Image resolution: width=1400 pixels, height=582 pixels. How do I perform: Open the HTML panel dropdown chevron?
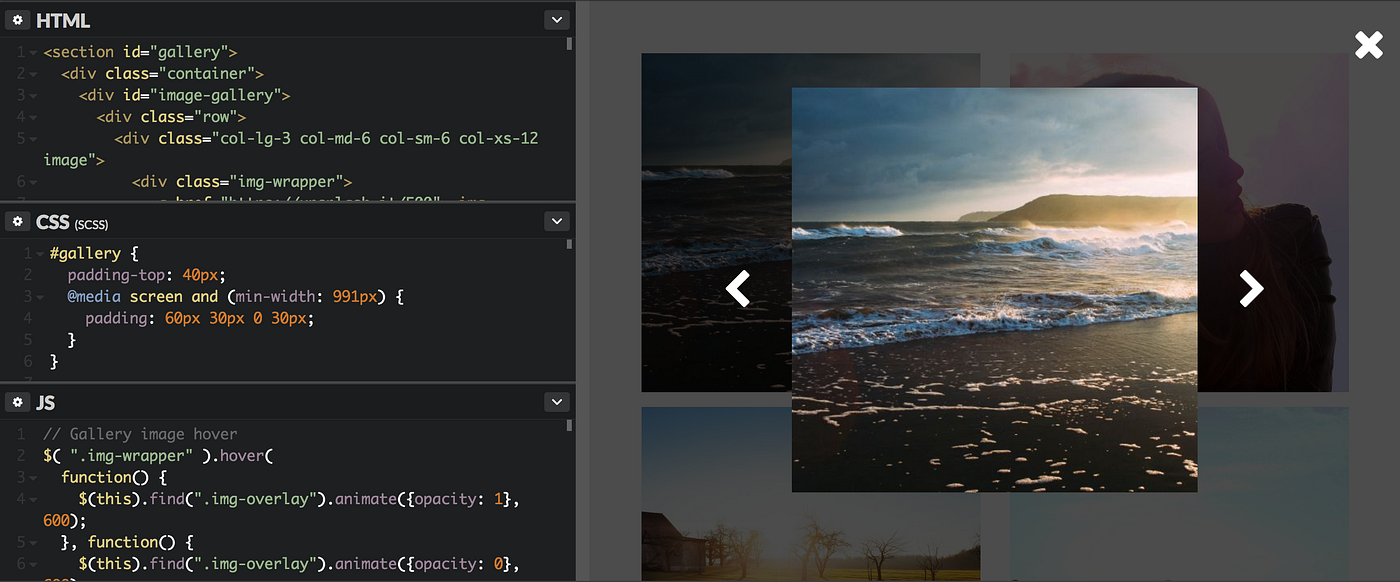tap(557, 19)
